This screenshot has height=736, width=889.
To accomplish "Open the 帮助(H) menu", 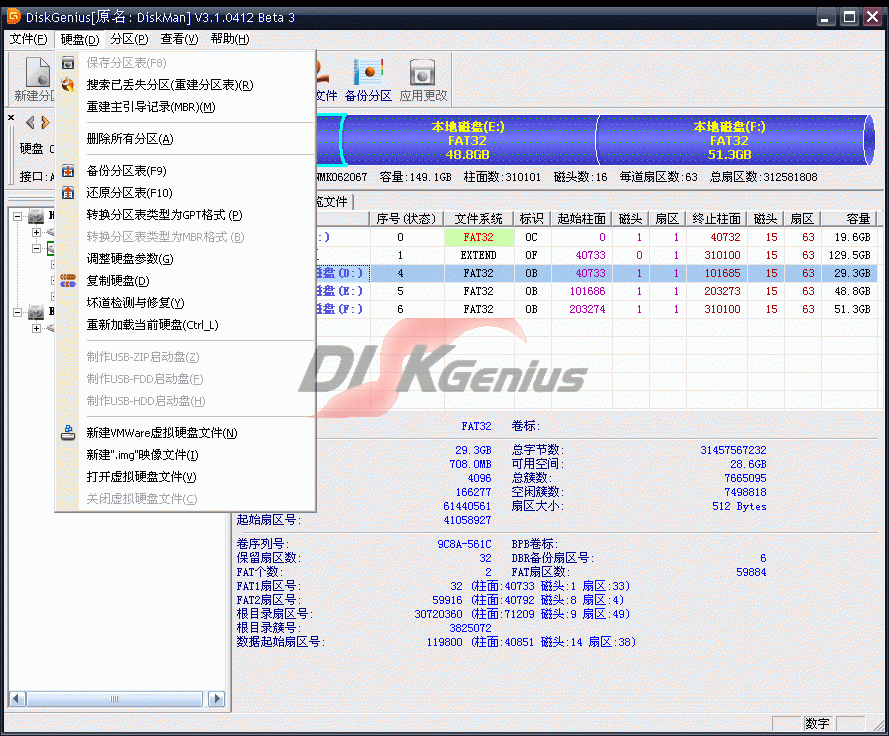I will 230,39.
